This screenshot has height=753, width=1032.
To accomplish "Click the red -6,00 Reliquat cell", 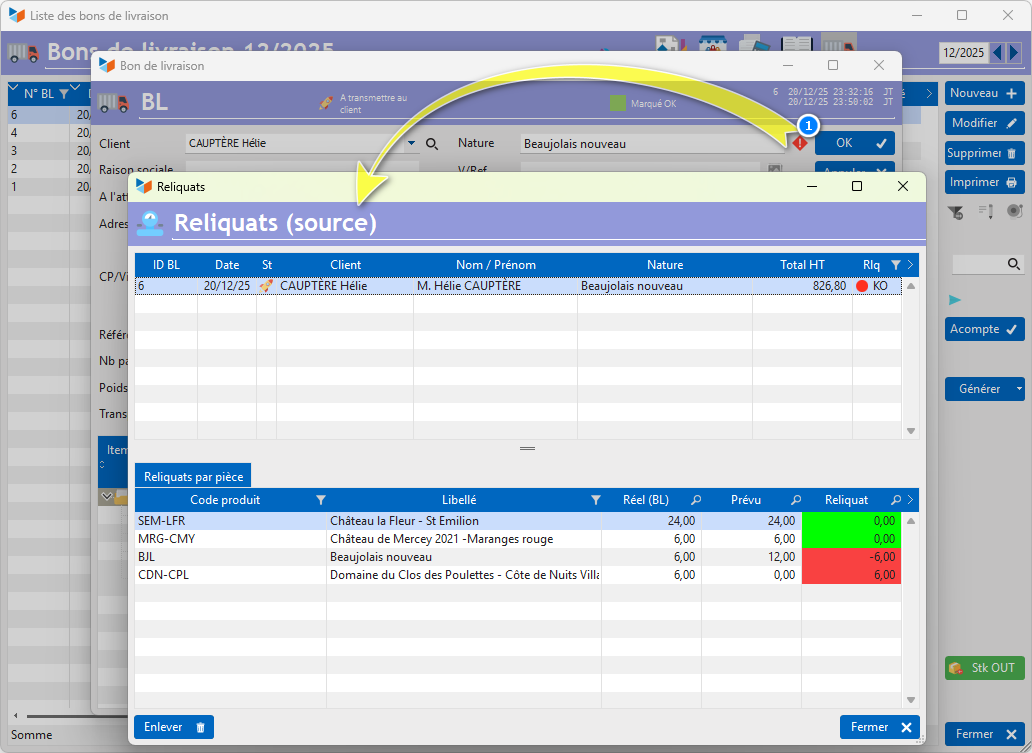I will pos(851,557).
